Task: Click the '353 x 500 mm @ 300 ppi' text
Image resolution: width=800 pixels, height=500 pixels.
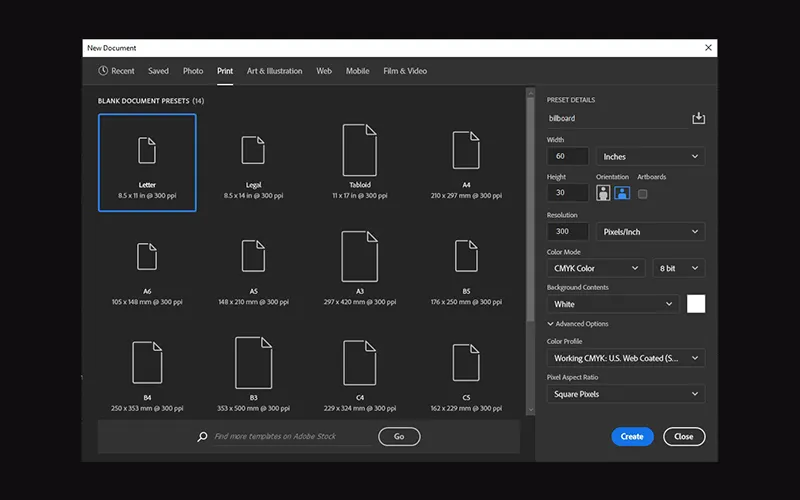Action: click(x=253, y=409)
